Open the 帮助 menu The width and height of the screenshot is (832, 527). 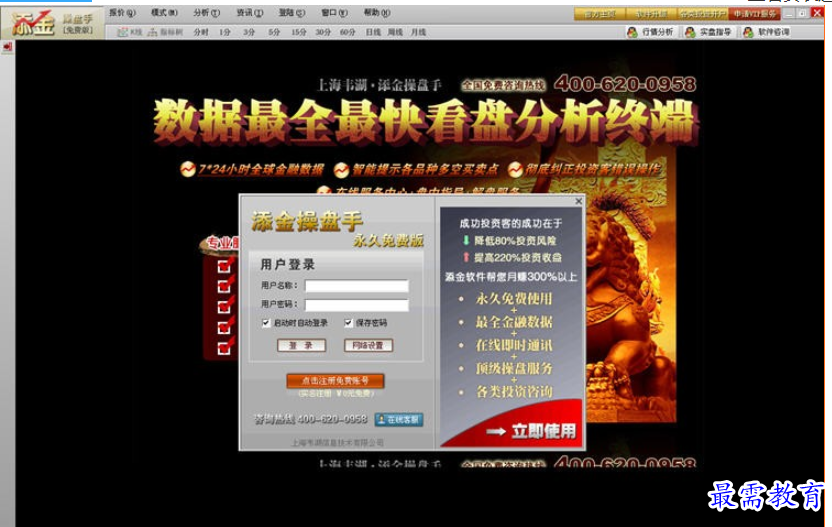point(377,13)
